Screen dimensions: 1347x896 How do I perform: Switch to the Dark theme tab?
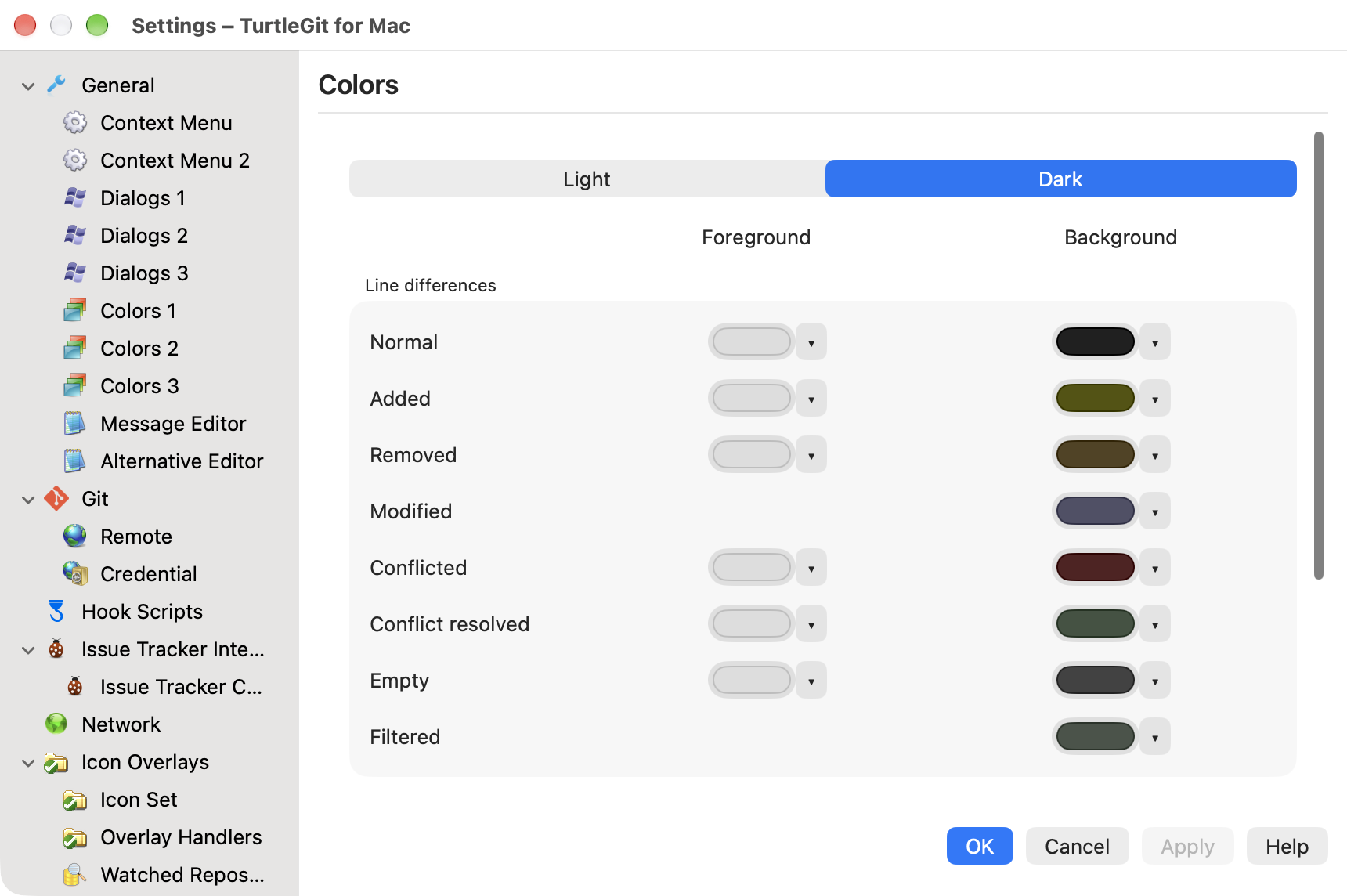tap(1061, 179)
